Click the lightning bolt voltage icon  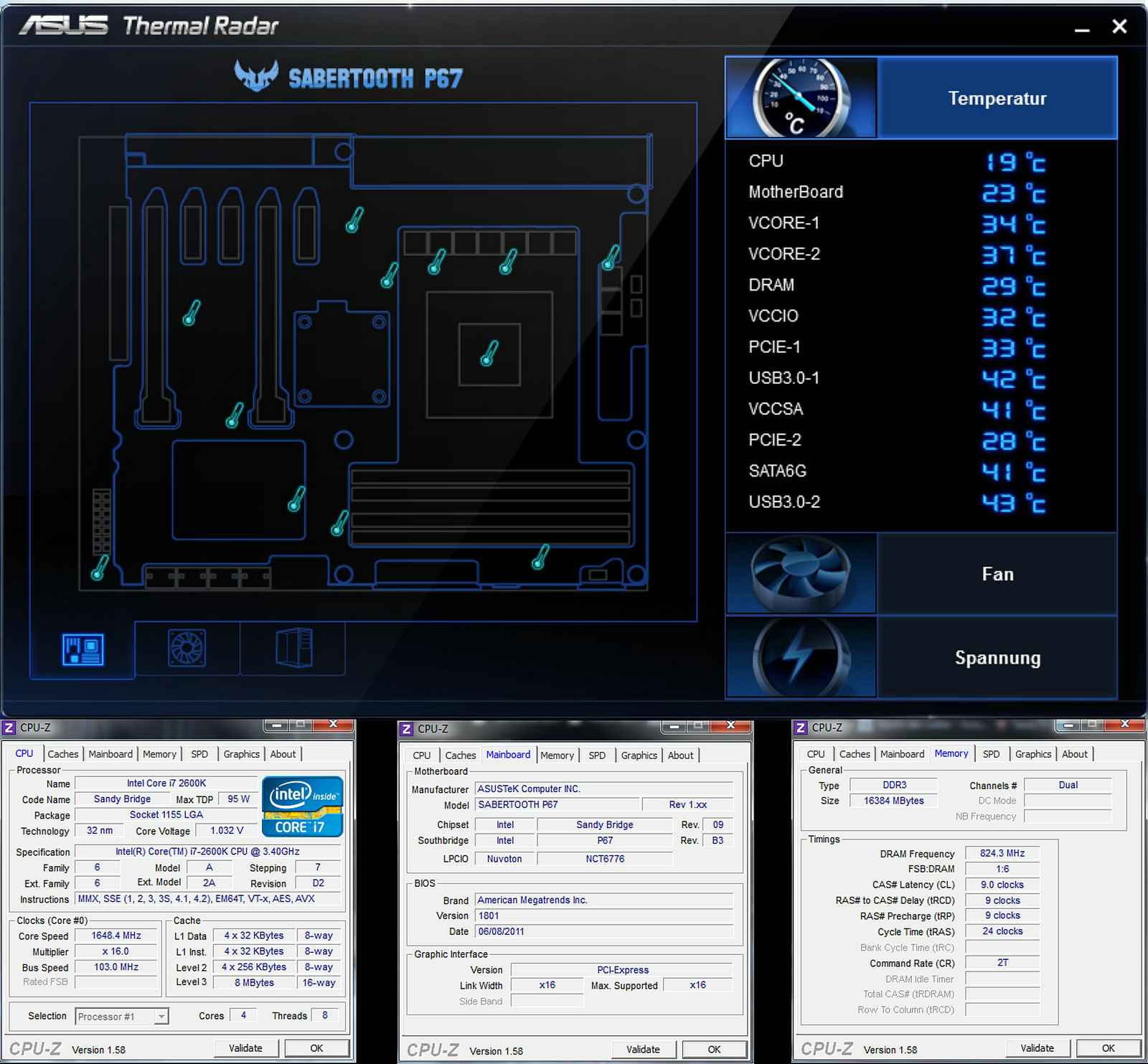(x=801, y=657)
